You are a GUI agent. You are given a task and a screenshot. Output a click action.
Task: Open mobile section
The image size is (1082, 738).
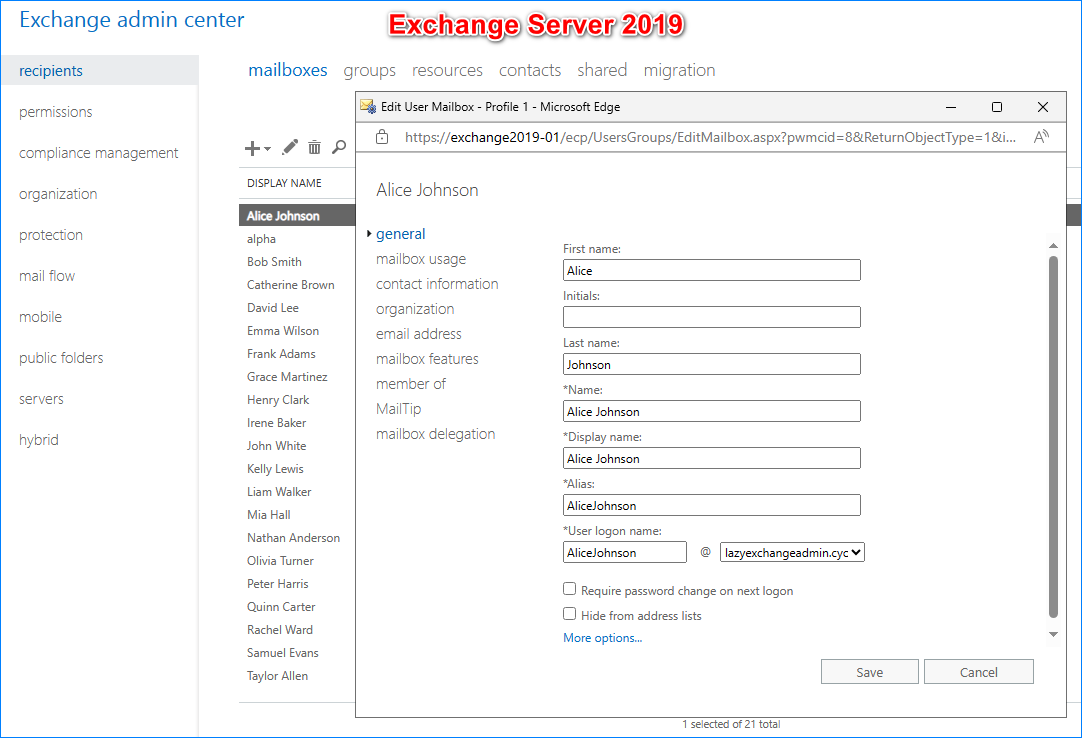[x=41, y=317]
